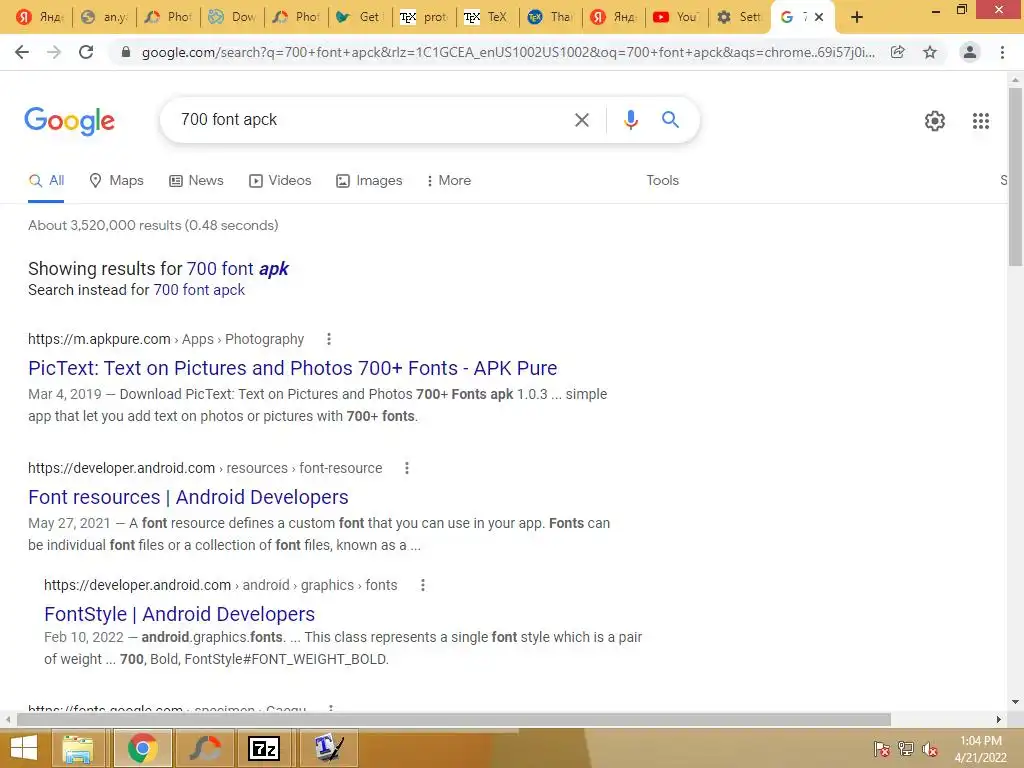Open the Windows Start button
This screenshot has width=1024, height=768.
24,748
